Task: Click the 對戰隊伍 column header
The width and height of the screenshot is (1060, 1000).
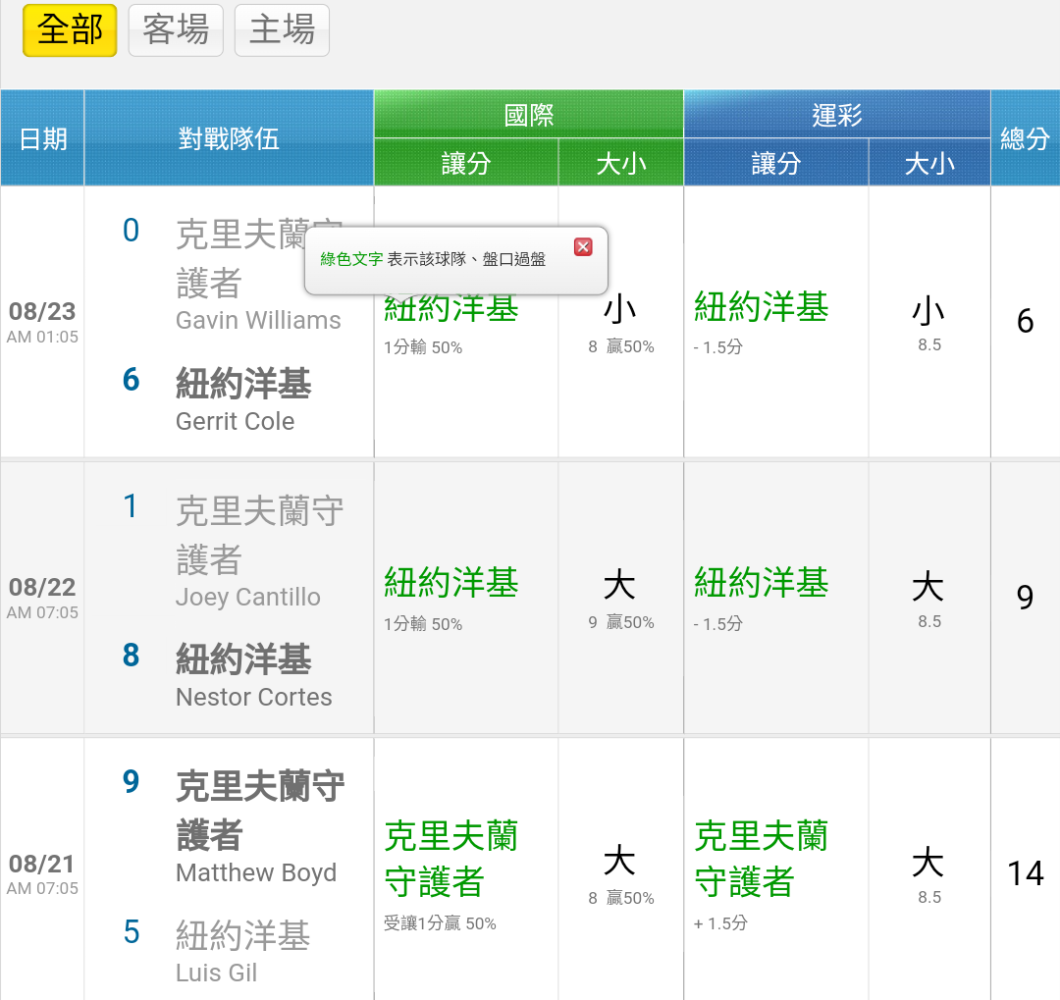Action: (x=229, y=138)
